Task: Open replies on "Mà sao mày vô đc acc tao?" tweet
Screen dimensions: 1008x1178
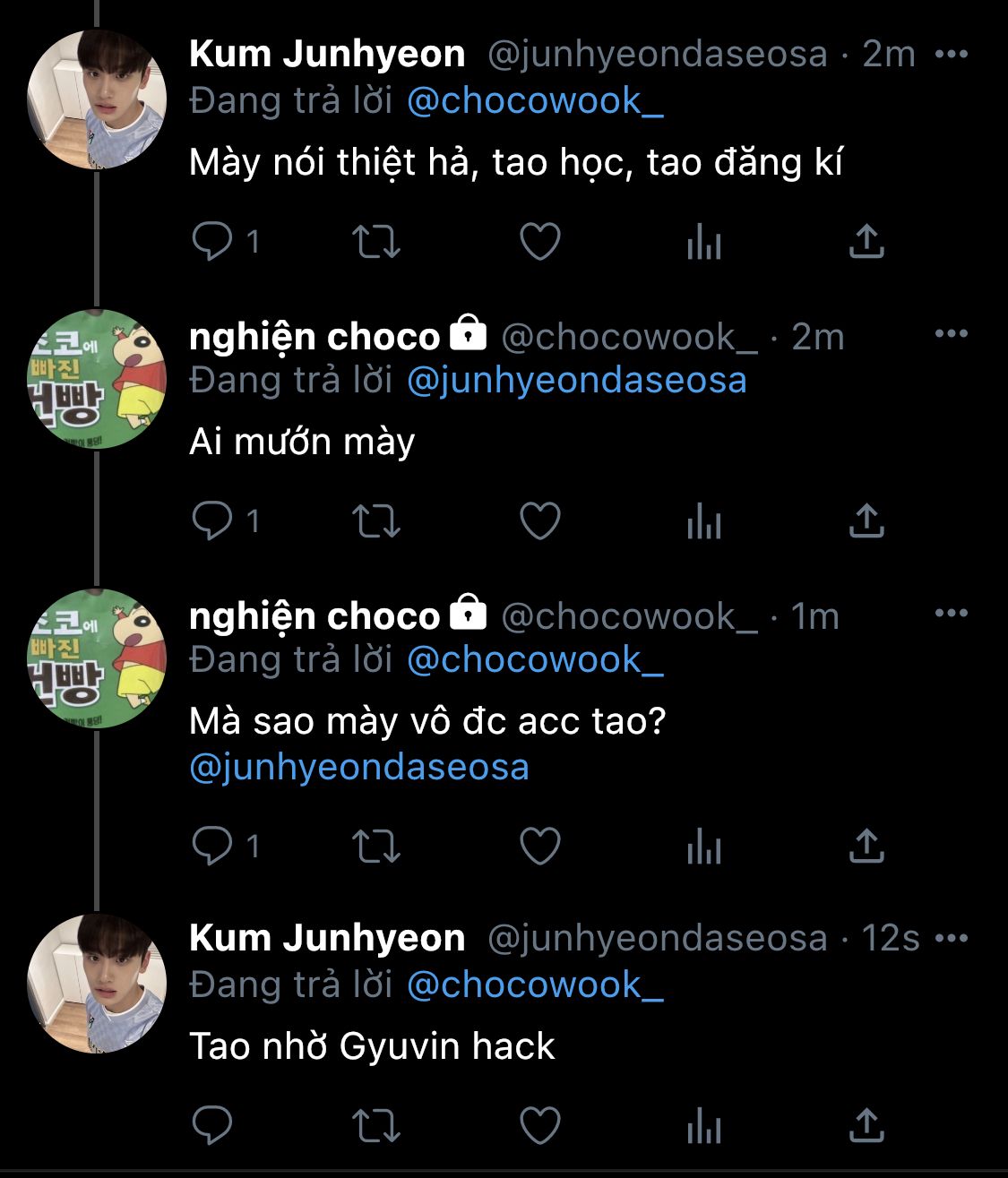Action: (x=212, y=847)
